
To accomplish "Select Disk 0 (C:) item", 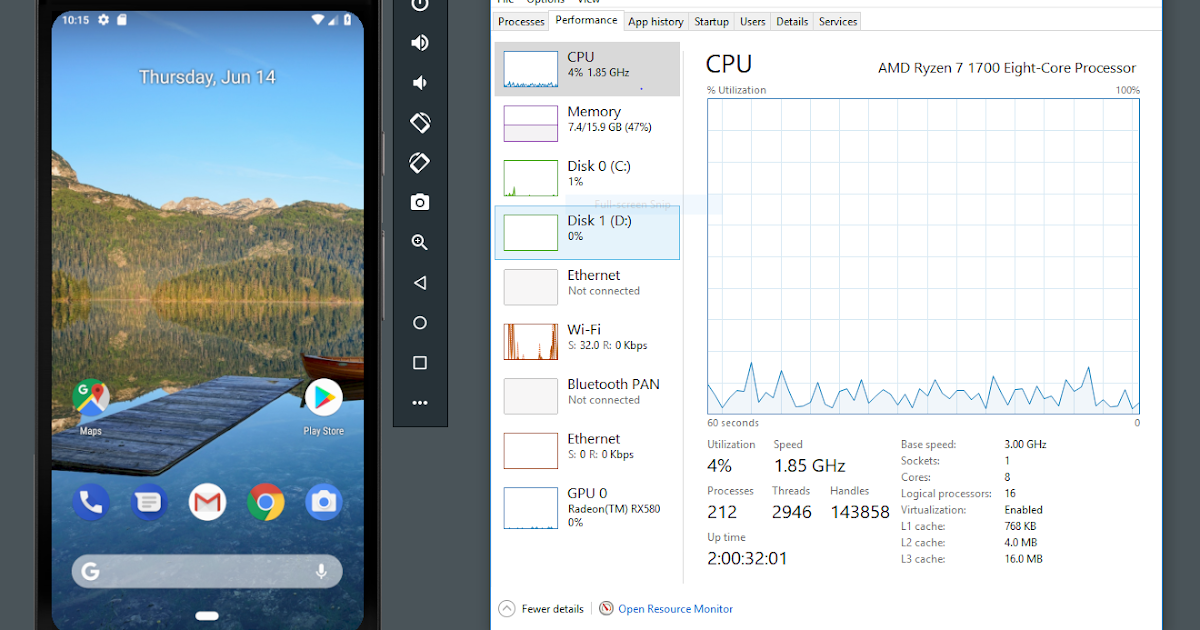I will (587, 178).
